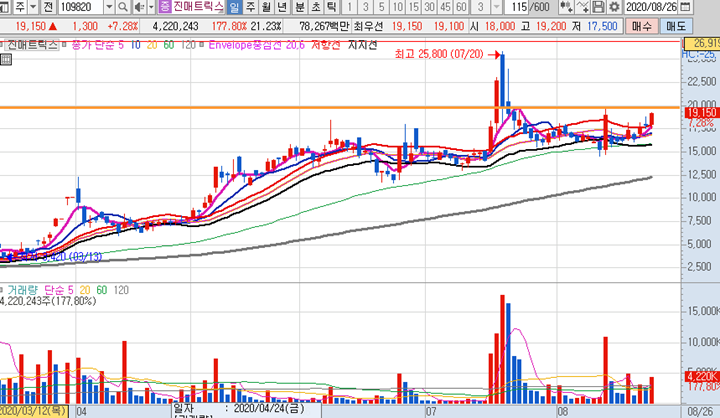The height and width of the screenshot is (418, 720).
Task: Click the purple 증 market badge
Action: coord(164,7)
